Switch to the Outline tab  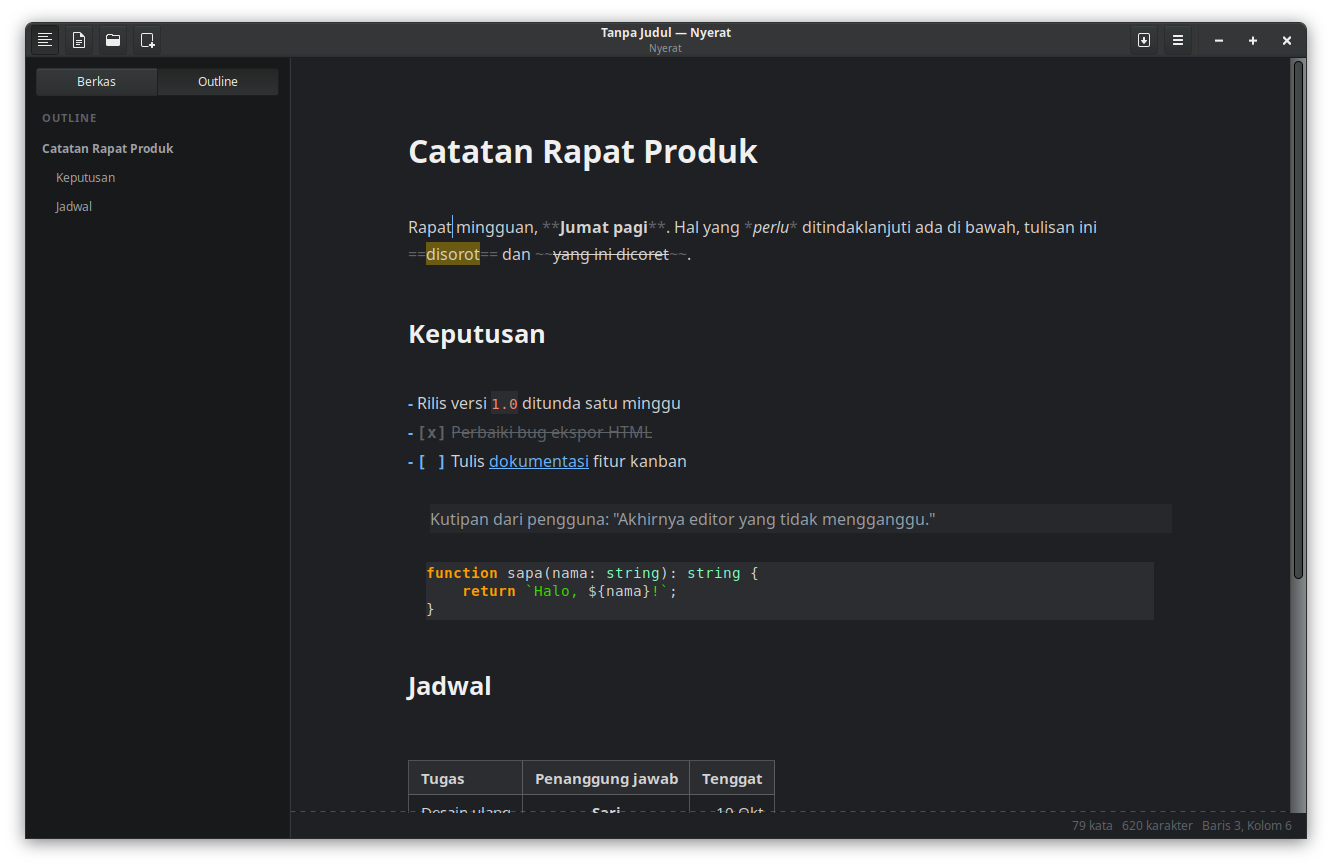click(x=218, y=82)
